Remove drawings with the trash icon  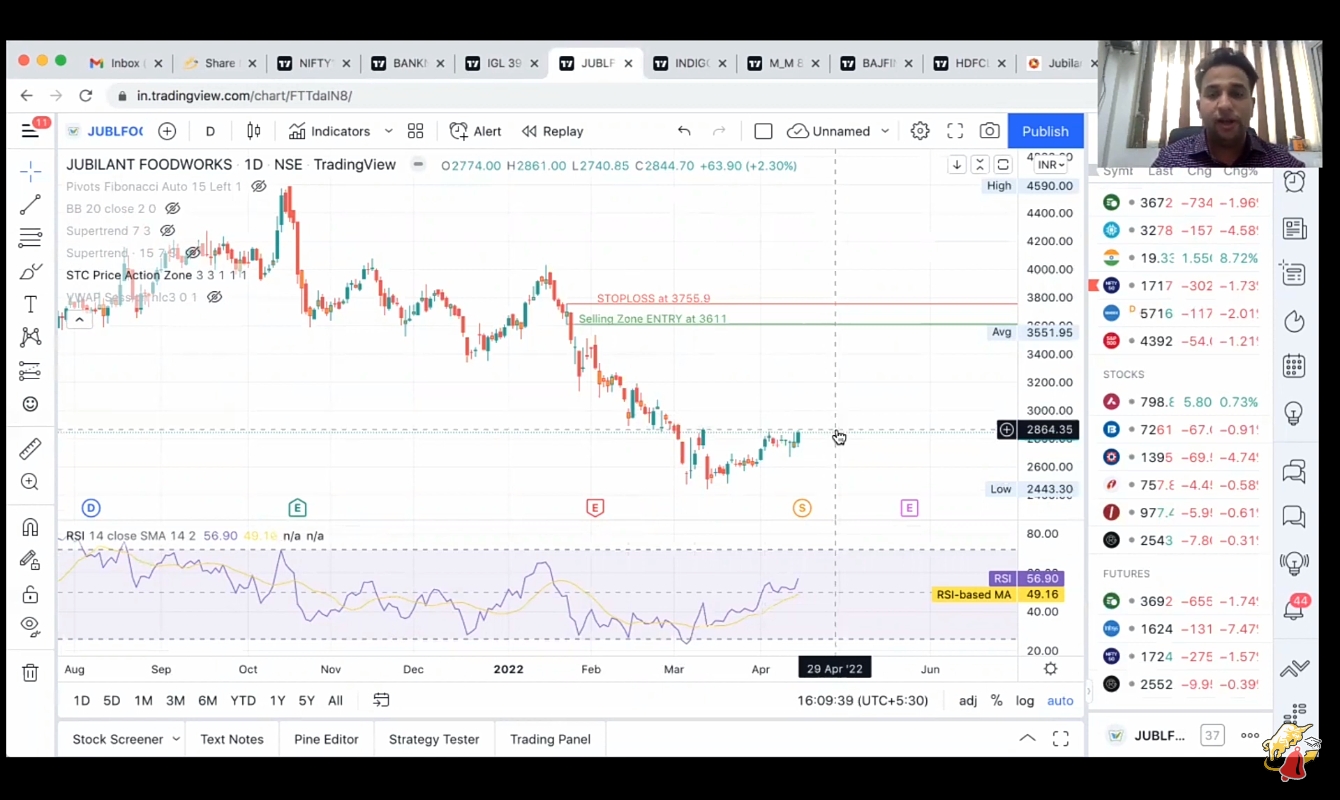pyautogui.click(x=30, y=673)
